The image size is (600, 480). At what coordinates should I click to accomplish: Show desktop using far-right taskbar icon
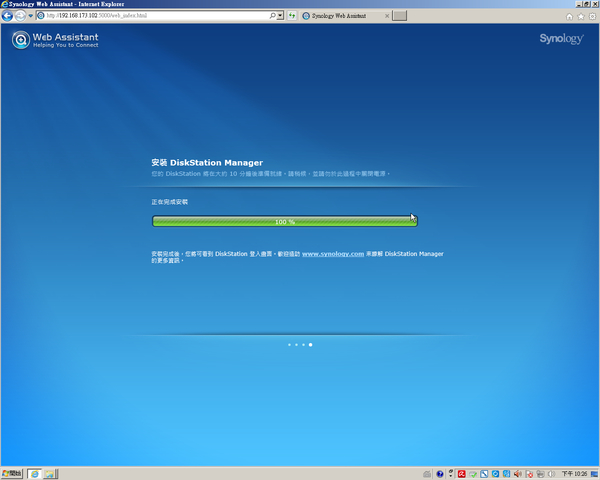(x=594, y=474)
